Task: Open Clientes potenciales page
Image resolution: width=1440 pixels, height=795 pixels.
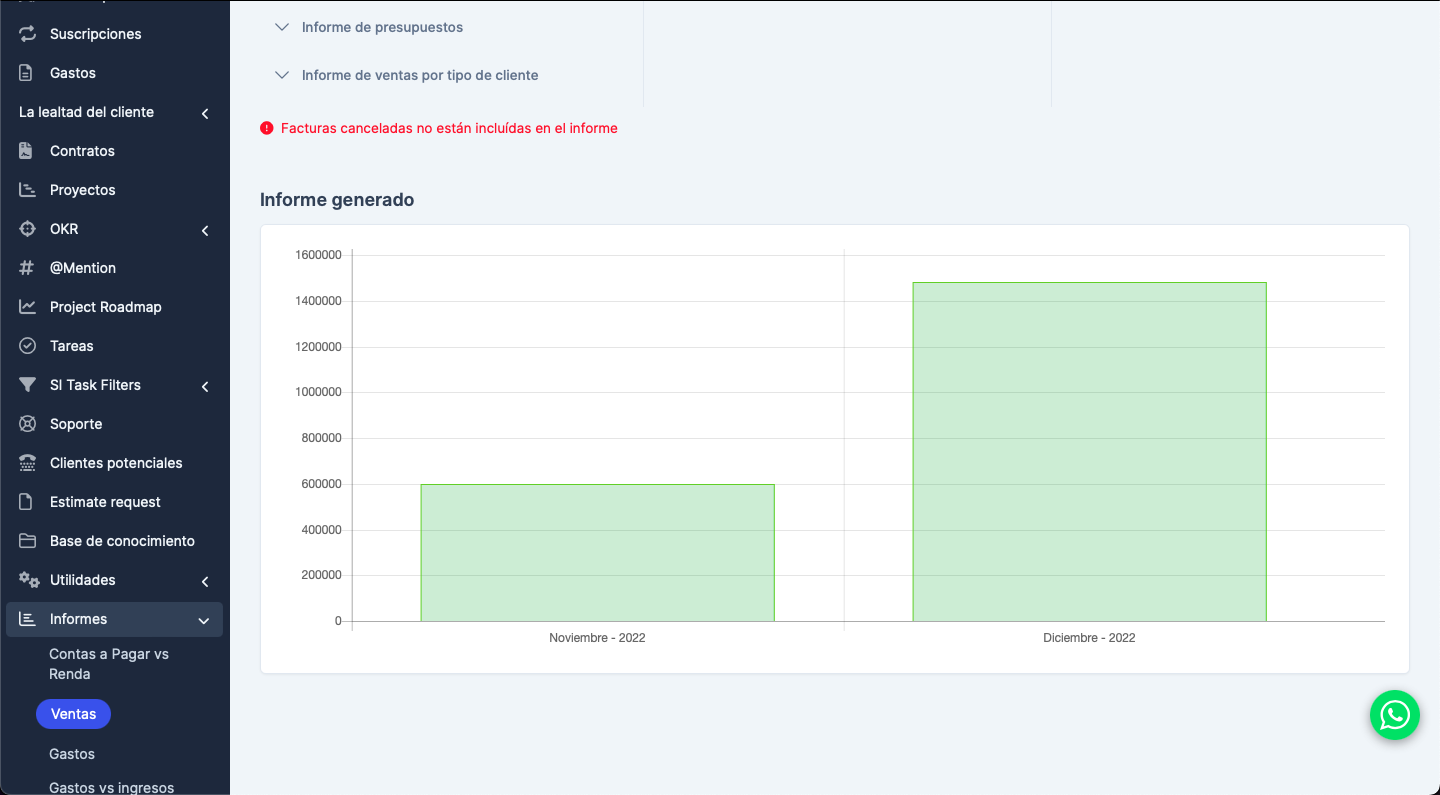Action: click(x=116, y=463)
